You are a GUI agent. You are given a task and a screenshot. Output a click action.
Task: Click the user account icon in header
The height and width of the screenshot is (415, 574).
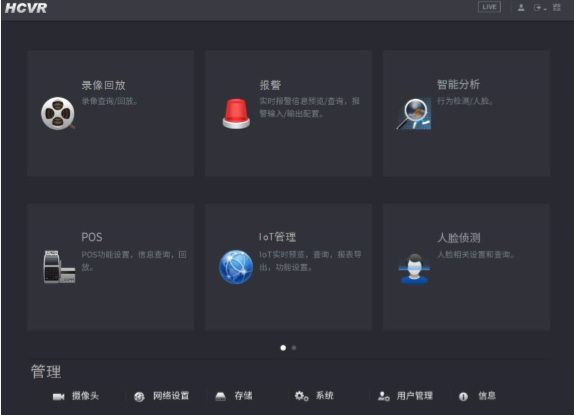tap(521, 8)
